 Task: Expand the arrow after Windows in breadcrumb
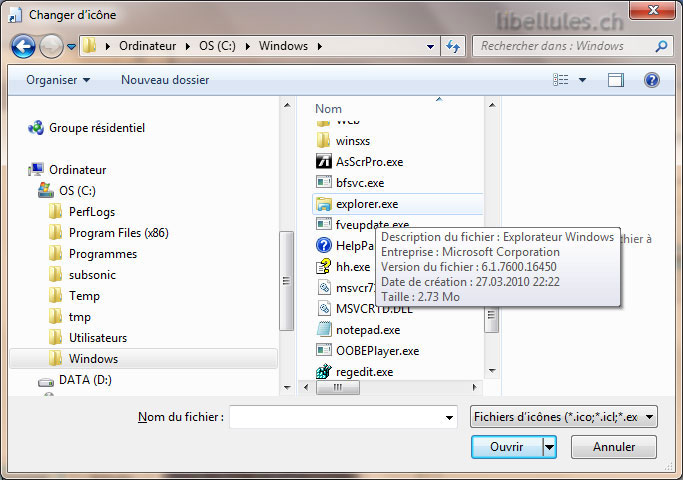(320, 46)
